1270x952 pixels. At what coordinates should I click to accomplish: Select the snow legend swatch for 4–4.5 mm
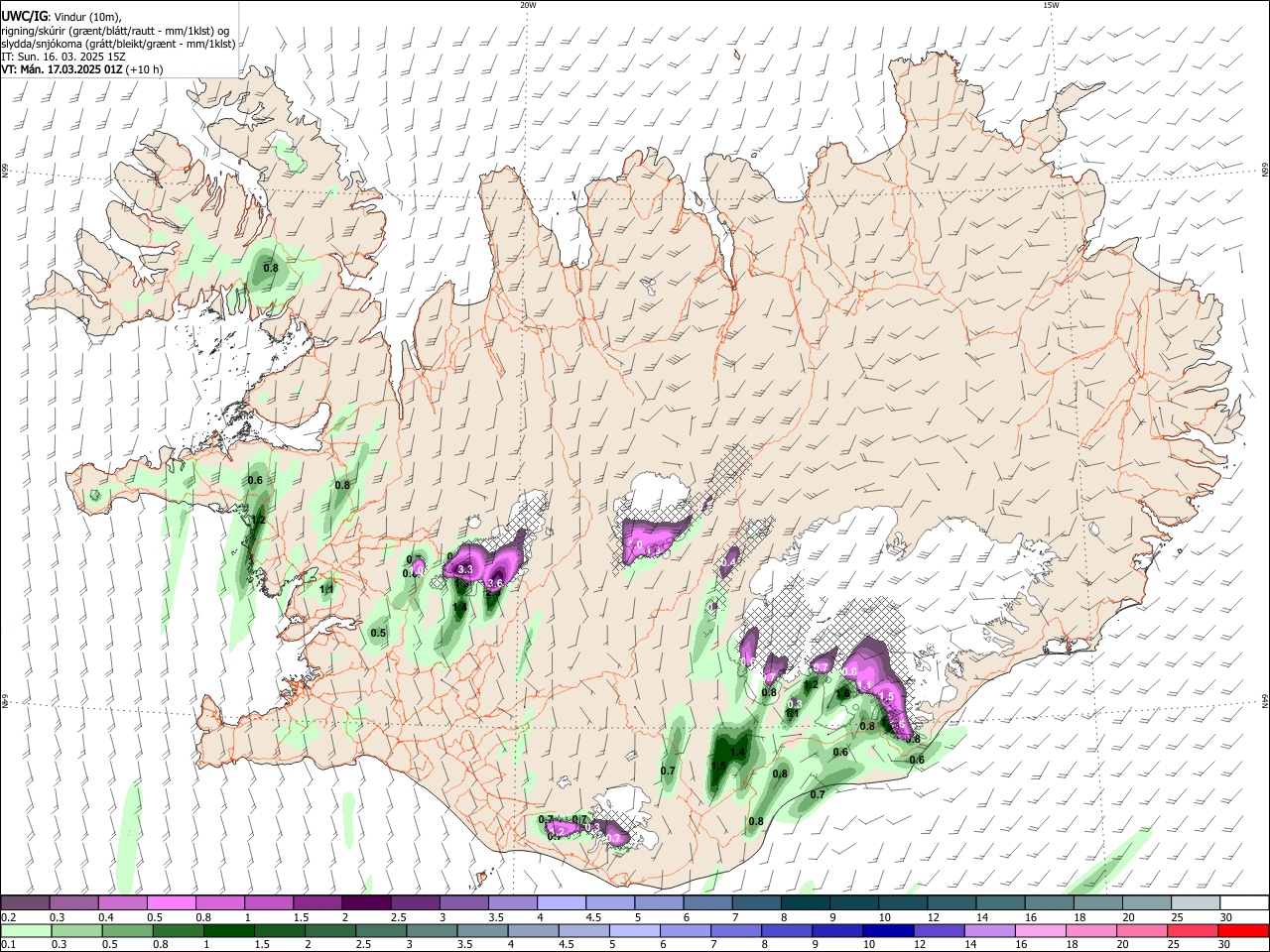coord(562,902)
